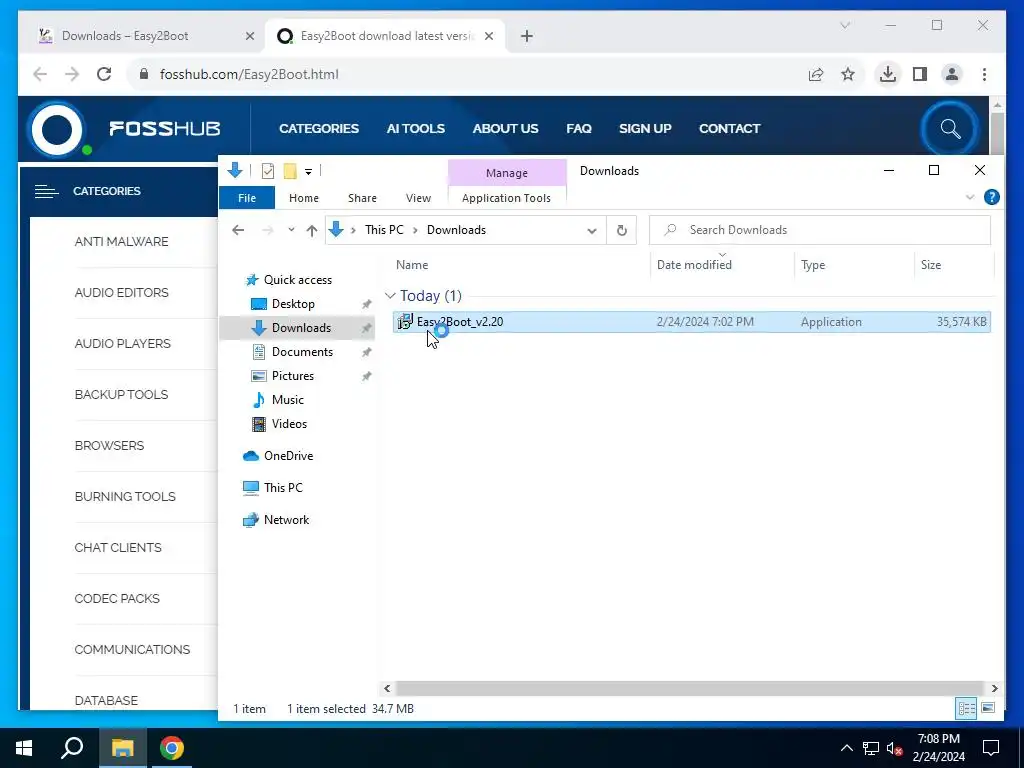Open the address bar history dropdown

pyautogui.click(x=592, y=231)
